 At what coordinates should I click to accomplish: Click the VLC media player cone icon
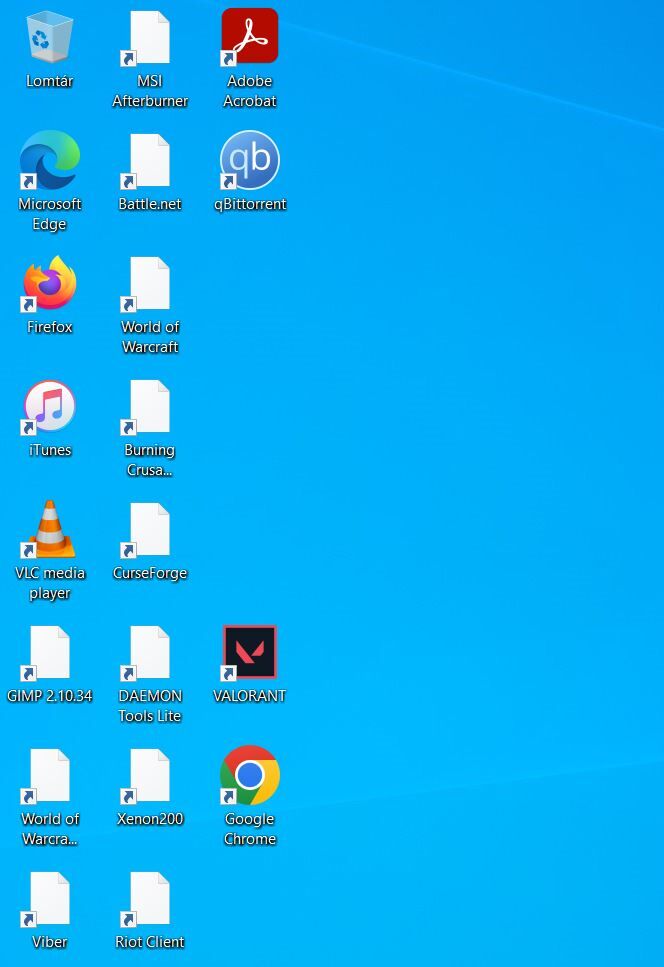(49, 529)
